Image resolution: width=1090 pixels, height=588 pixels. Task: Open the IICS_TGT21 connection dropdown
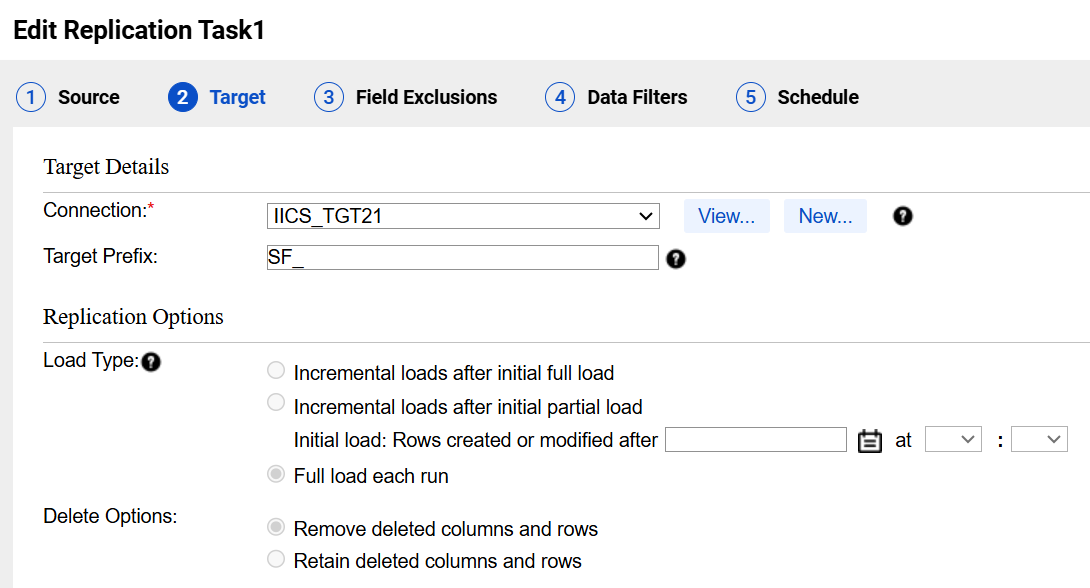pyautogui.click(x=463, y=216)
